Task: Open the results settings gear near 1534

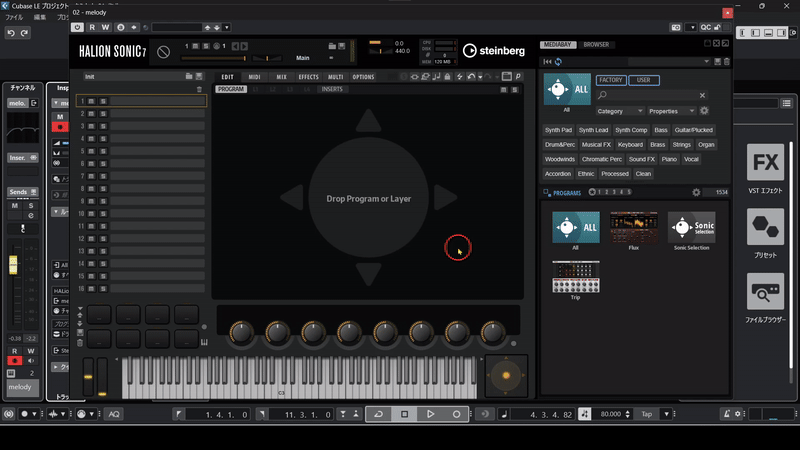Action: coord(696,192)
